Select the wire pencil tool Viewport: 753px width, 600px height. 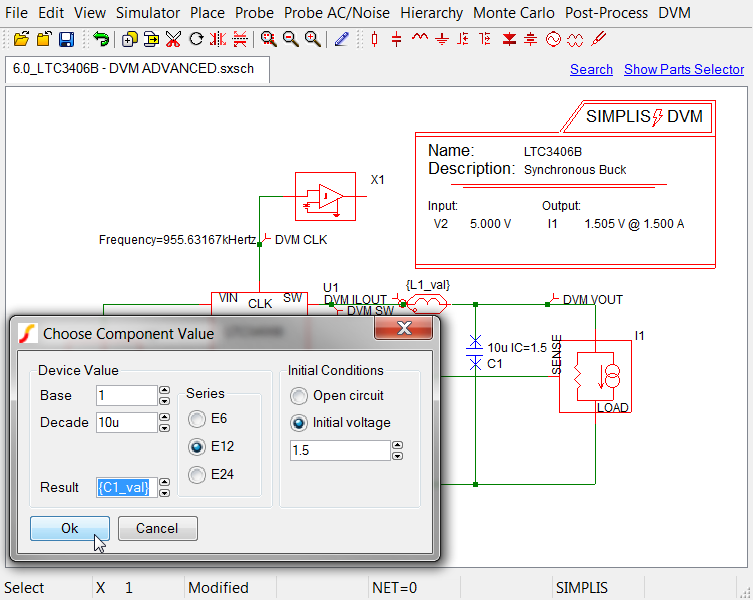tap(342, 40)
